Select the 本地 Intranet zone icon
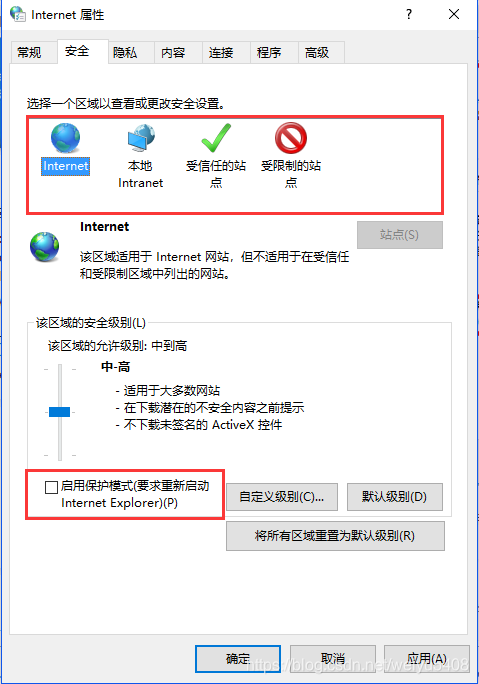This screenshot has height=684, width=479. pyautogui.click(x=141, y=138)
